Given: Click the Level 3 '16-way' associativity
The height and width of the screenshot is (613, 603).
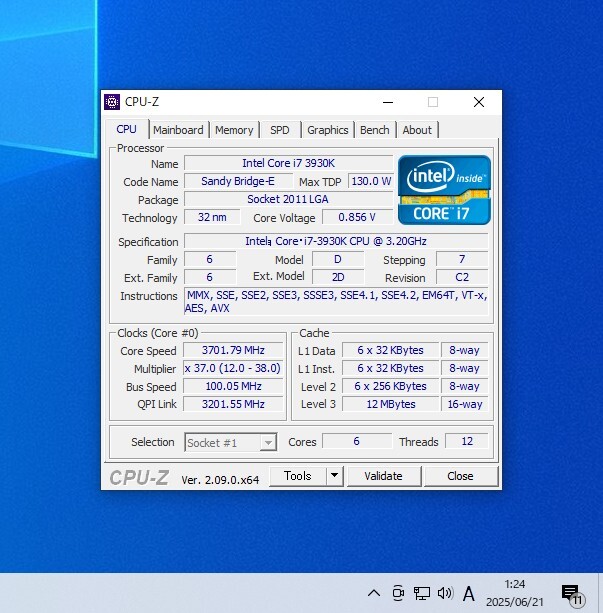Looking at the screenshot, I should pos(465,404).
